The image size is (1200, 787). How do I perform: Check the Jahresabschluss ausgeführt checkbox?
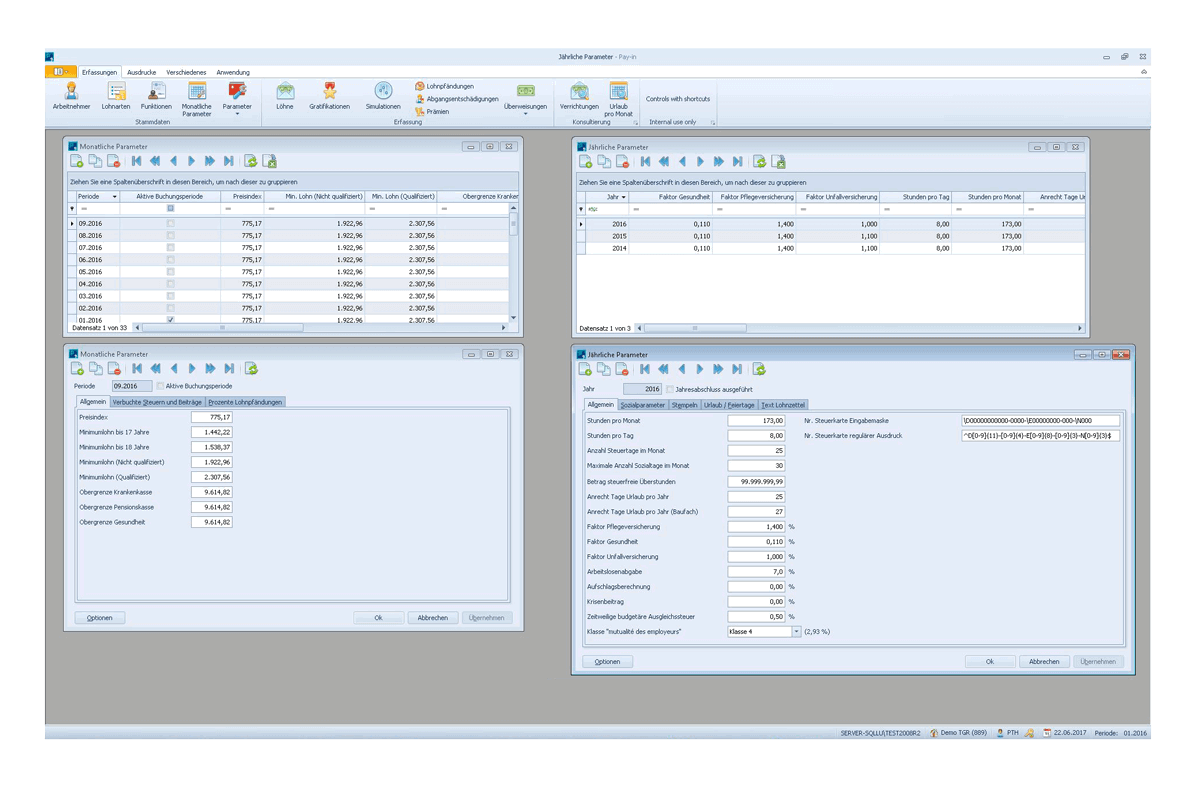click(x=670, y=389)
